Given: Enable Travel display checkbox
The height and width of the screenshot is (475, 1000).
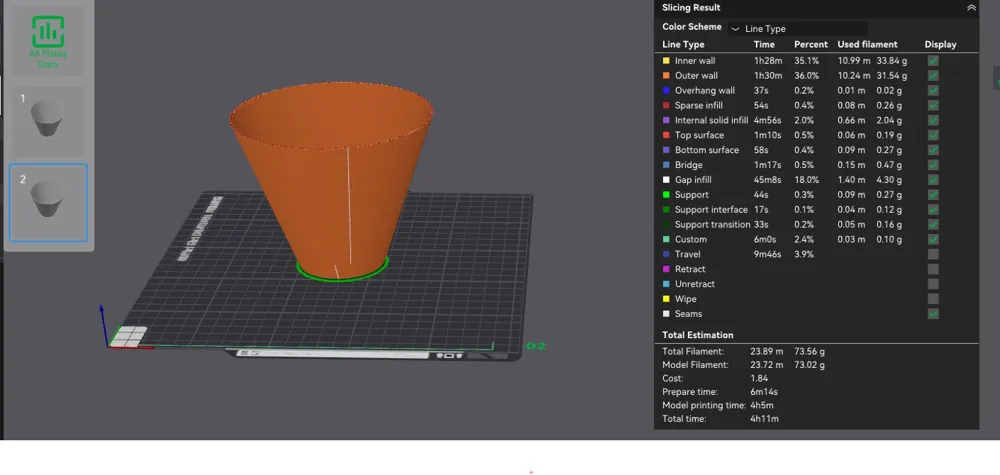Looking at the screenshot, I should [933, 254].
